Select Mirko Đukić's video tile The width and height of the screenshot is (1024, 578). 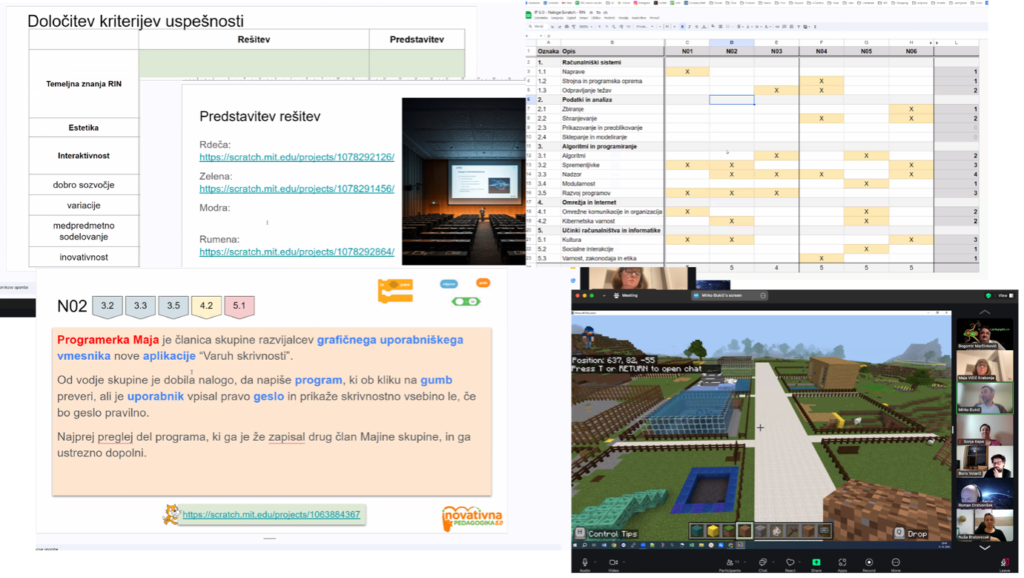click(x=985, y=397)
